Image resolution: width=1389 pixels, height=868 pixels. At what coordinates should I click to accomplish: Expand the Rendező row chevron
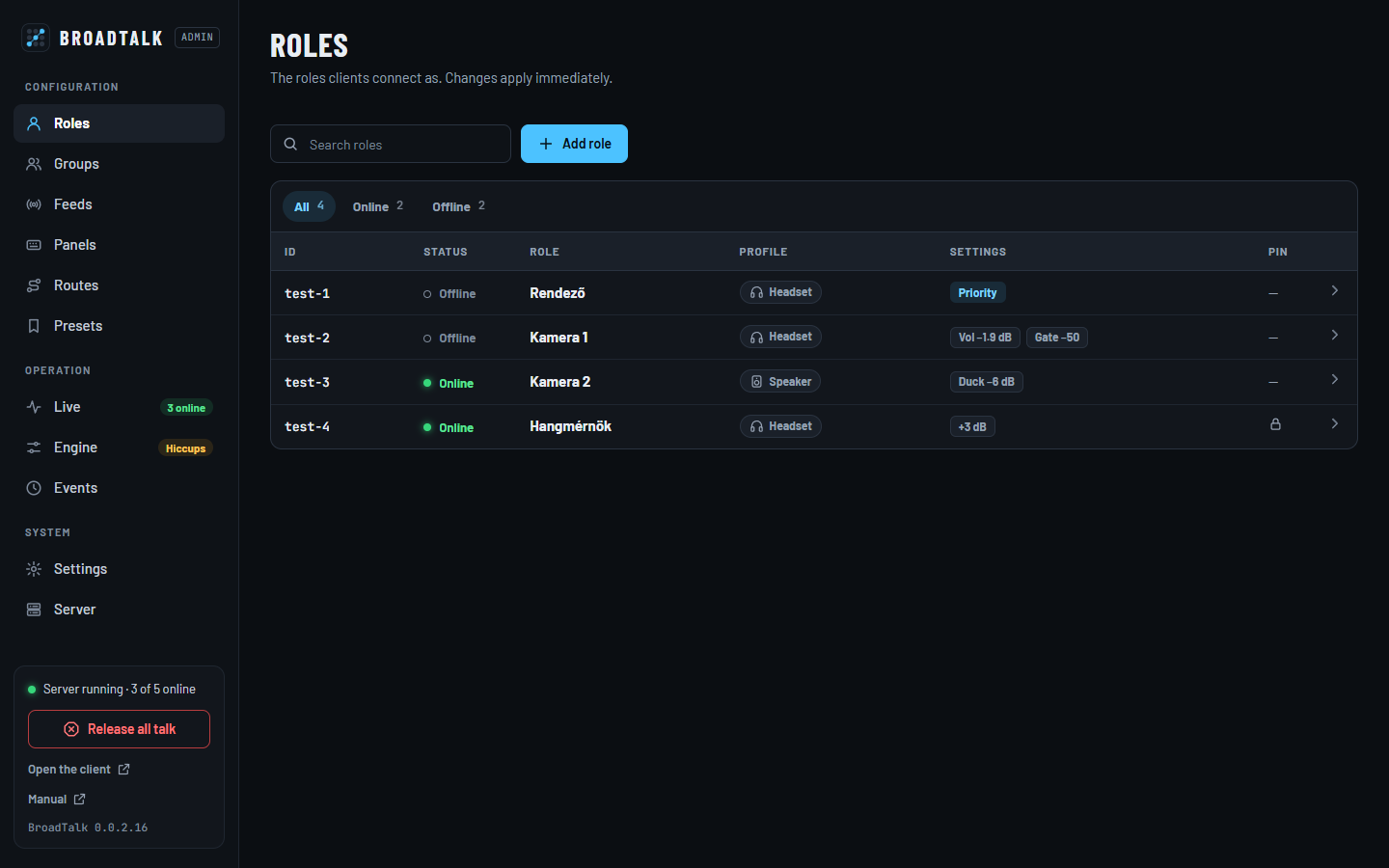click(x=1335, y=290)
